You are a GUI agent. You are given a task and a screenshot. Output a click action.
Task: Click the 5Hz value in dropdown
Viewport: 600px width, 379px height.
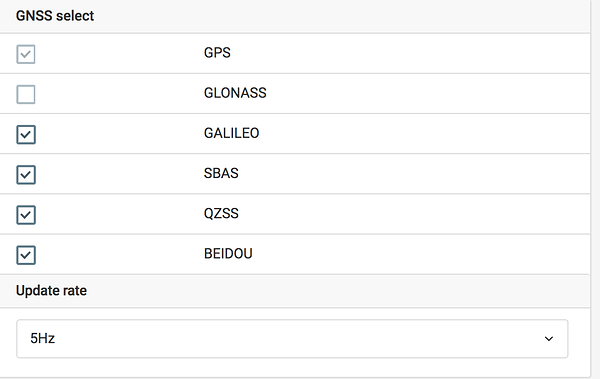click(42, 338)
